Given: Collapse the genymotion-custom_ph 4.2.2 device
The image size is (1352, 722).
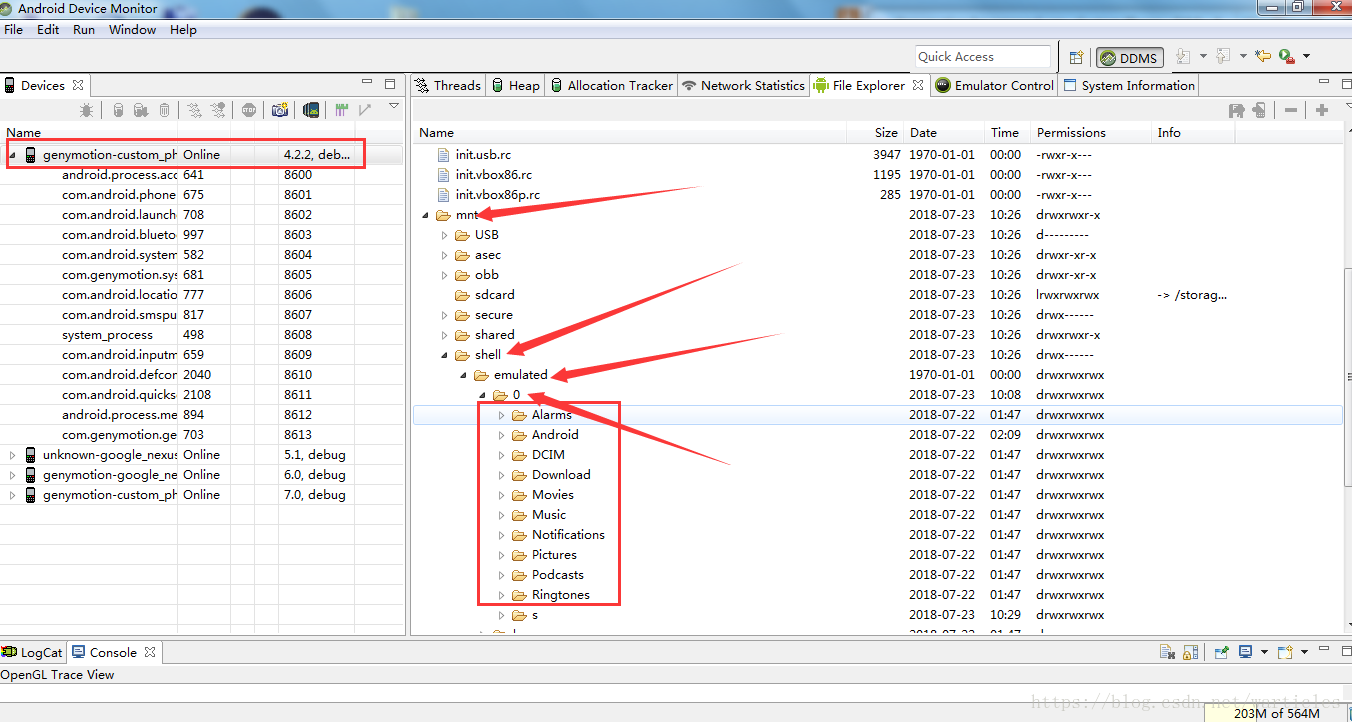Looking at the screenshot, I should click(12, 155).
